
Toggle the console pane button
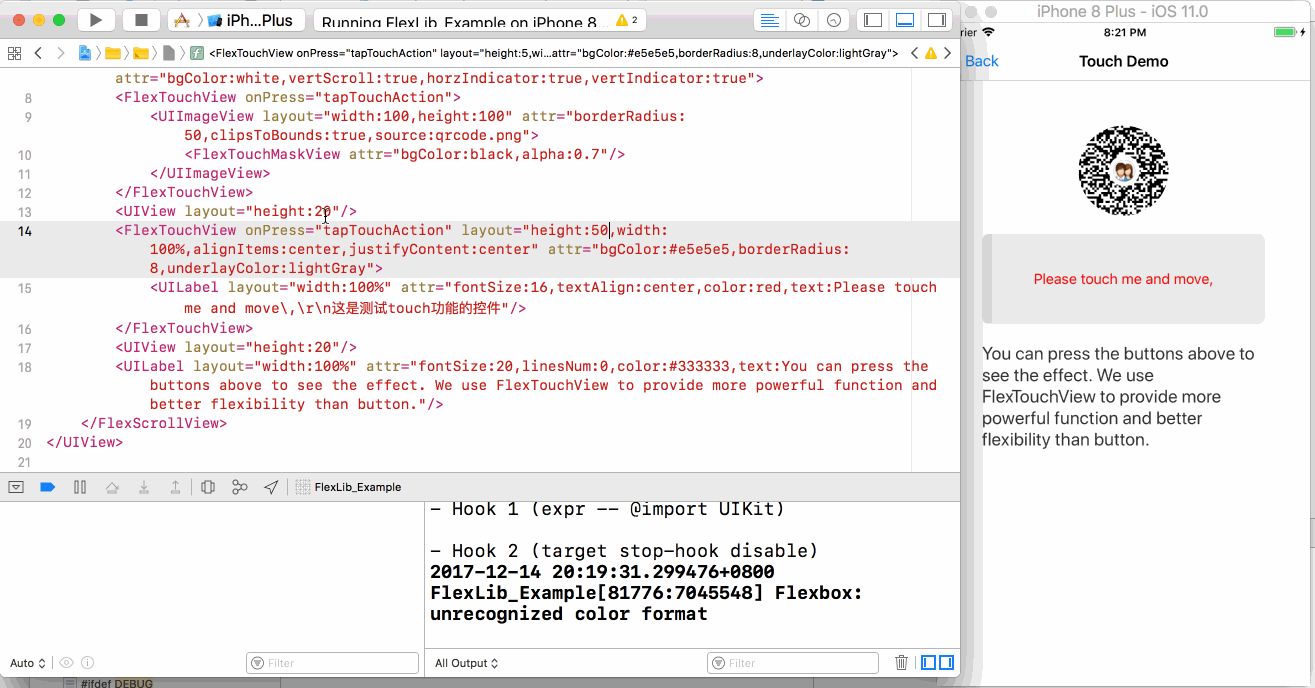(946, 663)
